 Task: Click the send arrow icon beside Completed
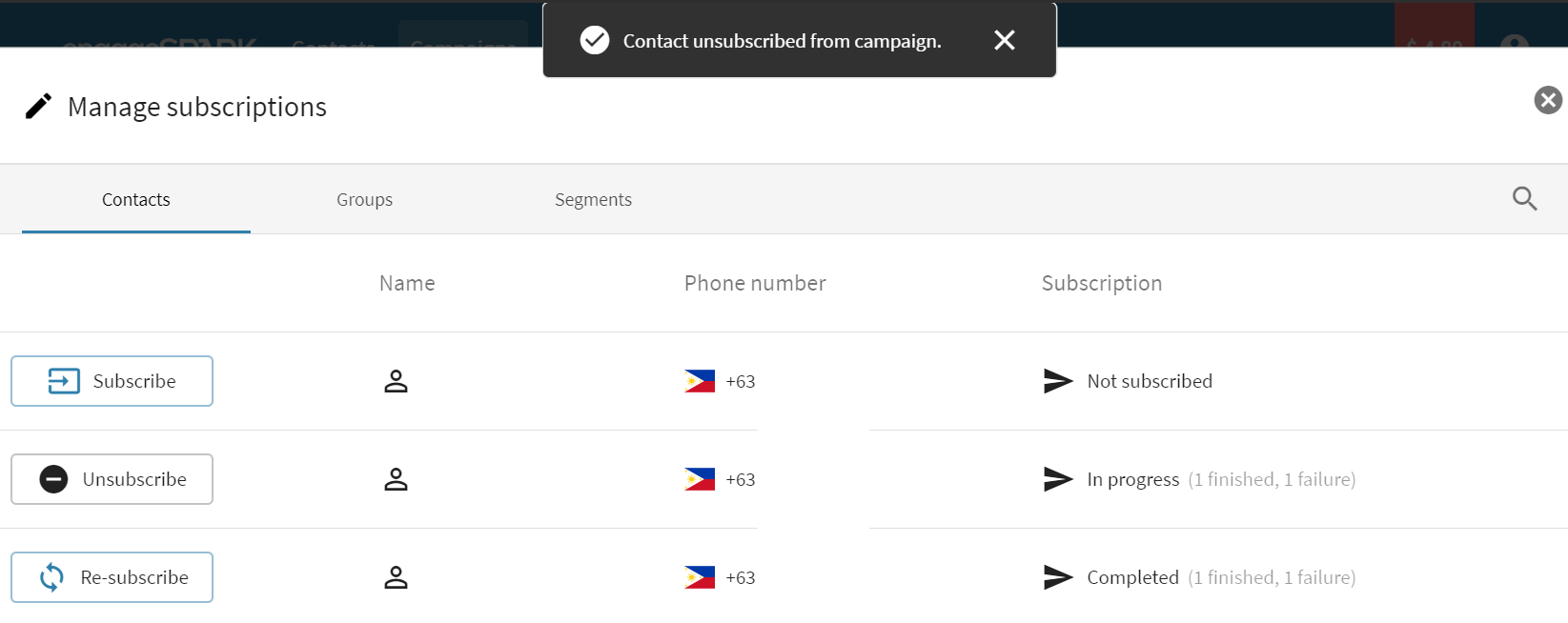coord(1058,577)
